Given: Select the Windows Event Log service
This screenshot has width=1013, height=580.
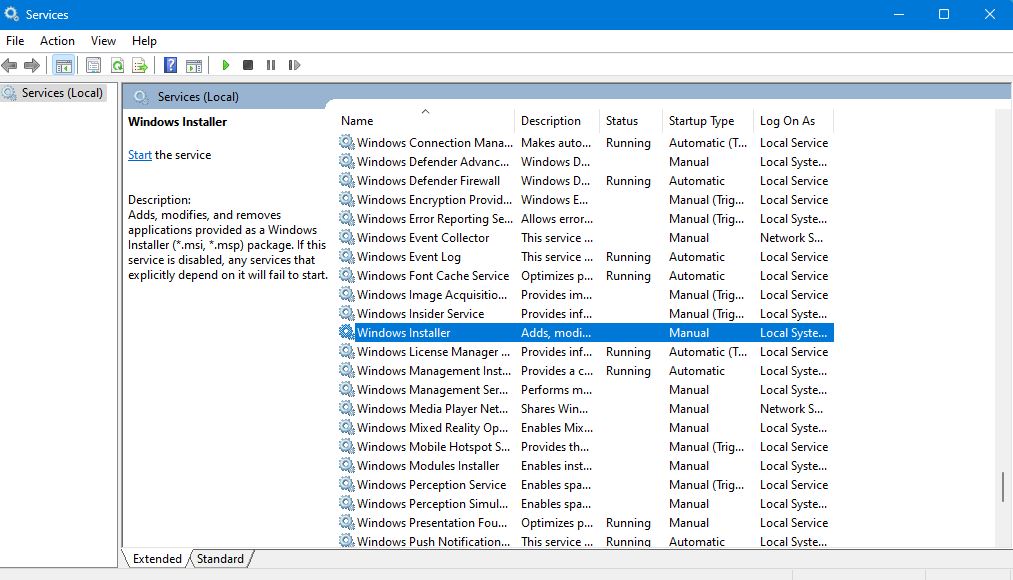Looking at the screenshot, I should (x=409, y=257).
